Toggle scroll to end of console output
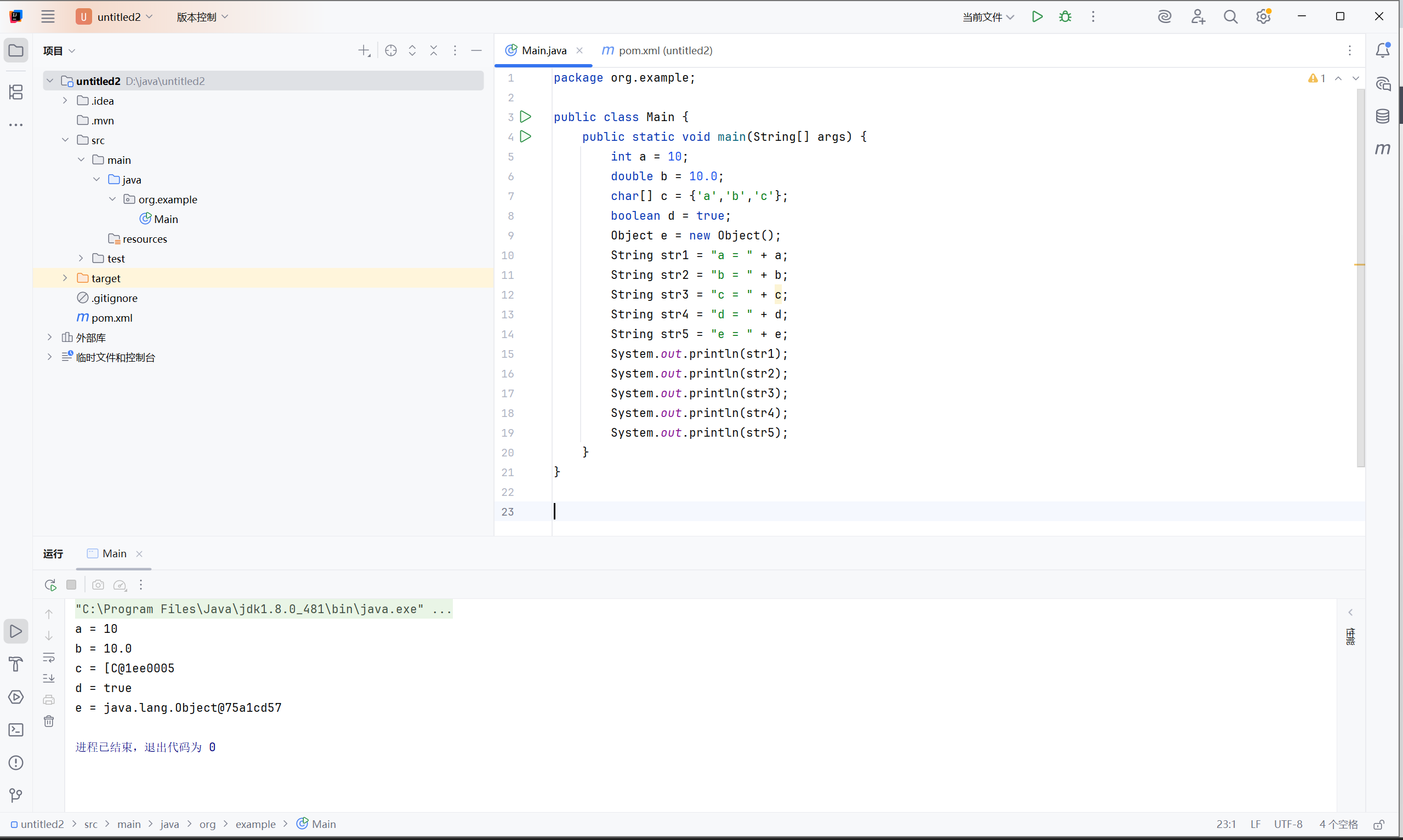Screen dimensions: 1403x840 point(49,678)
